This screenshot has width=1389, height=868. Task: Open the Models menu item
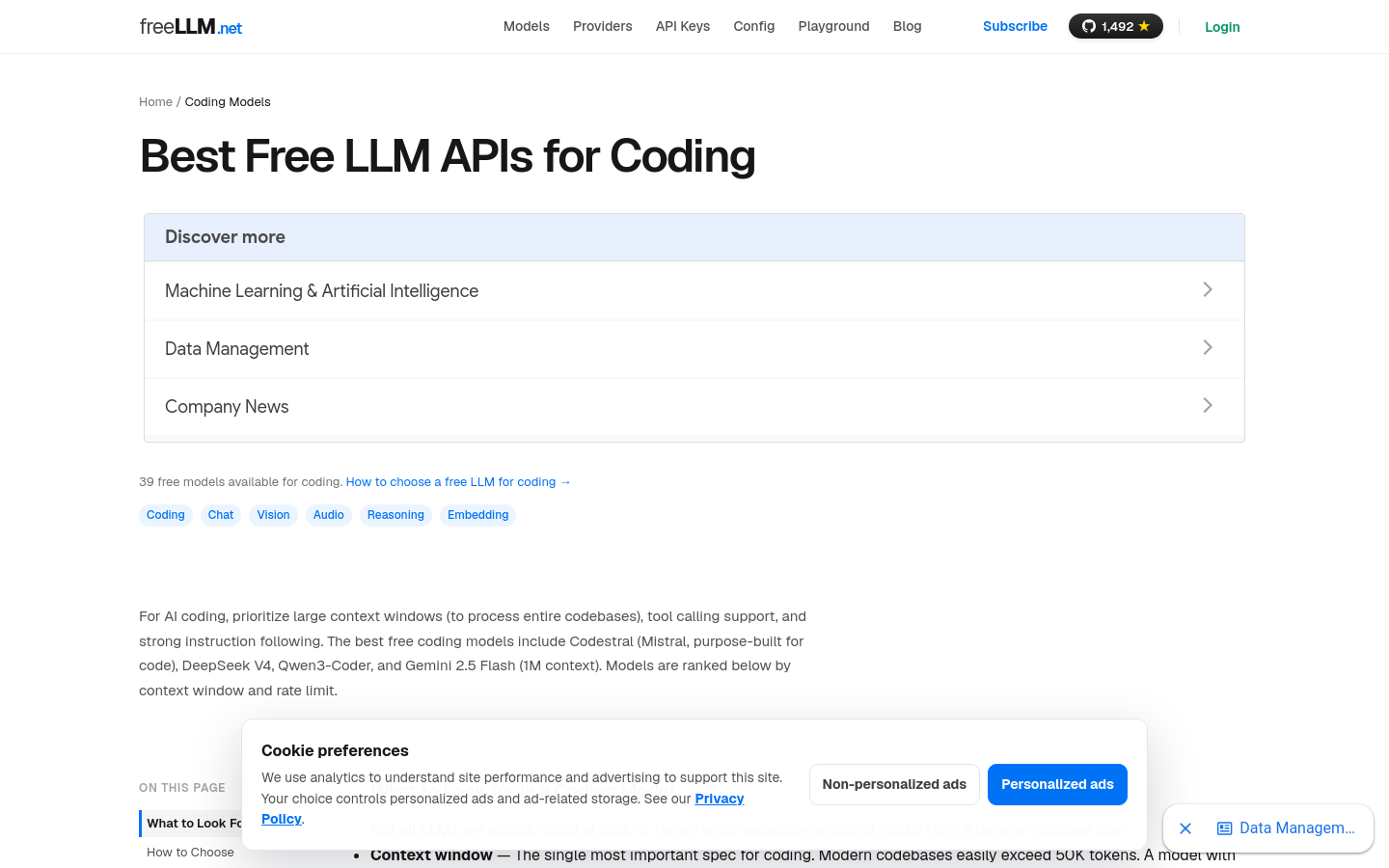[x=527, y=26]
